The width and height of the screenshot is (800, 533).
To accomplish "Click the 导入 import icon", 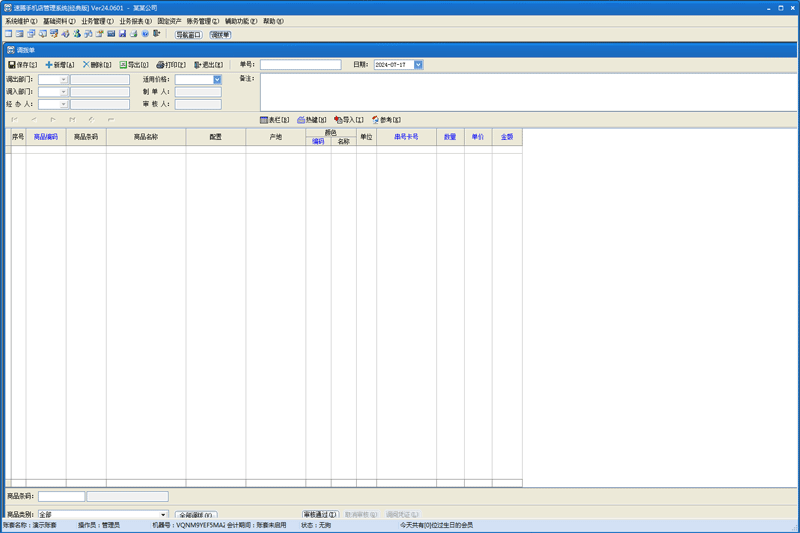I will pos(338,120).
